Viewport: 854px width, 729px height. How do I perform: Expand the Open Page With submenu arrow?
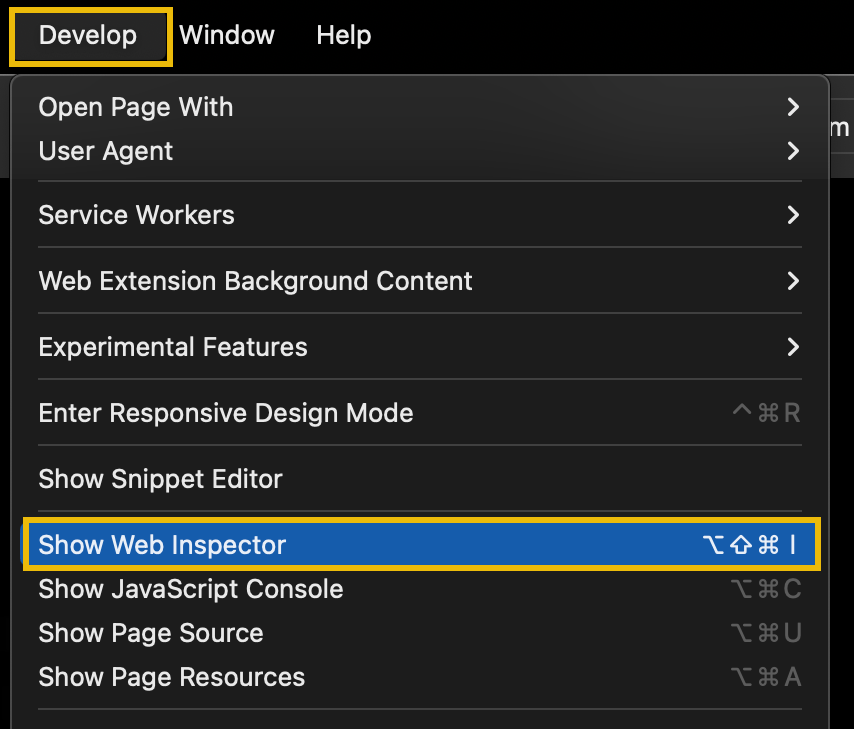click(x=793, y=108)
